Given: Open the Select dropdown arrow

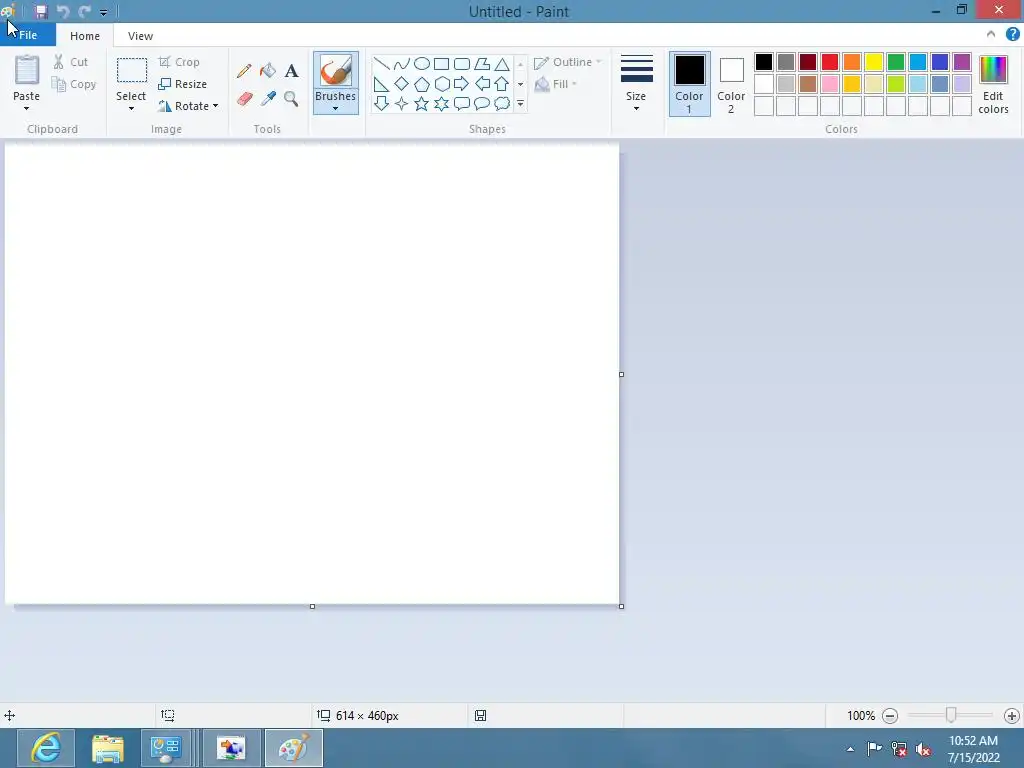Looking at the screenshot, I should click(x=131, y=108).
